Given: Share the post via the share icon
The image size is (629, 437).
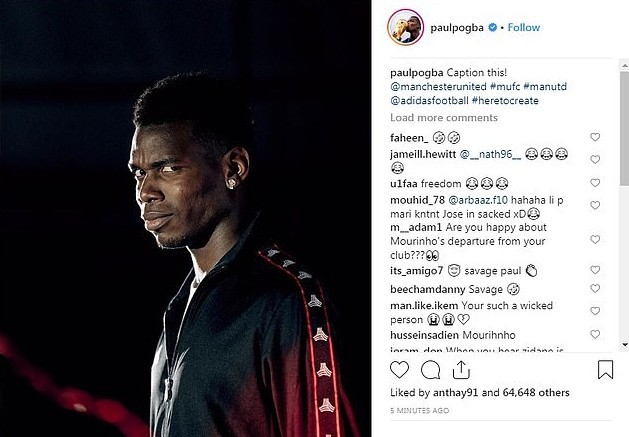Looking at the screenshot, I should (x=461, y=370).
